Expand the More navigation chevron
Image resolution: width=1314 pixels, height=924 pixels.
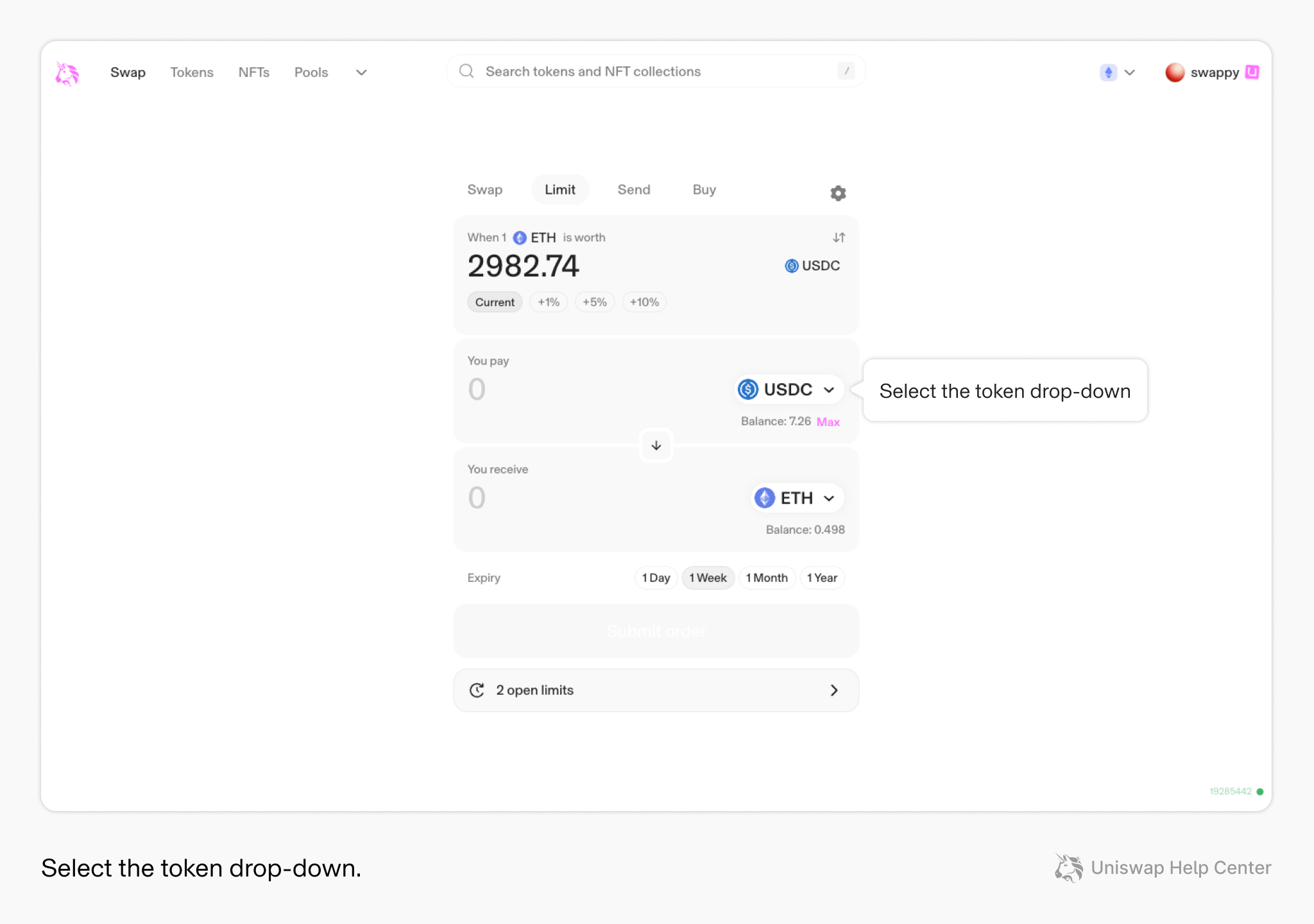click(361, 73)
